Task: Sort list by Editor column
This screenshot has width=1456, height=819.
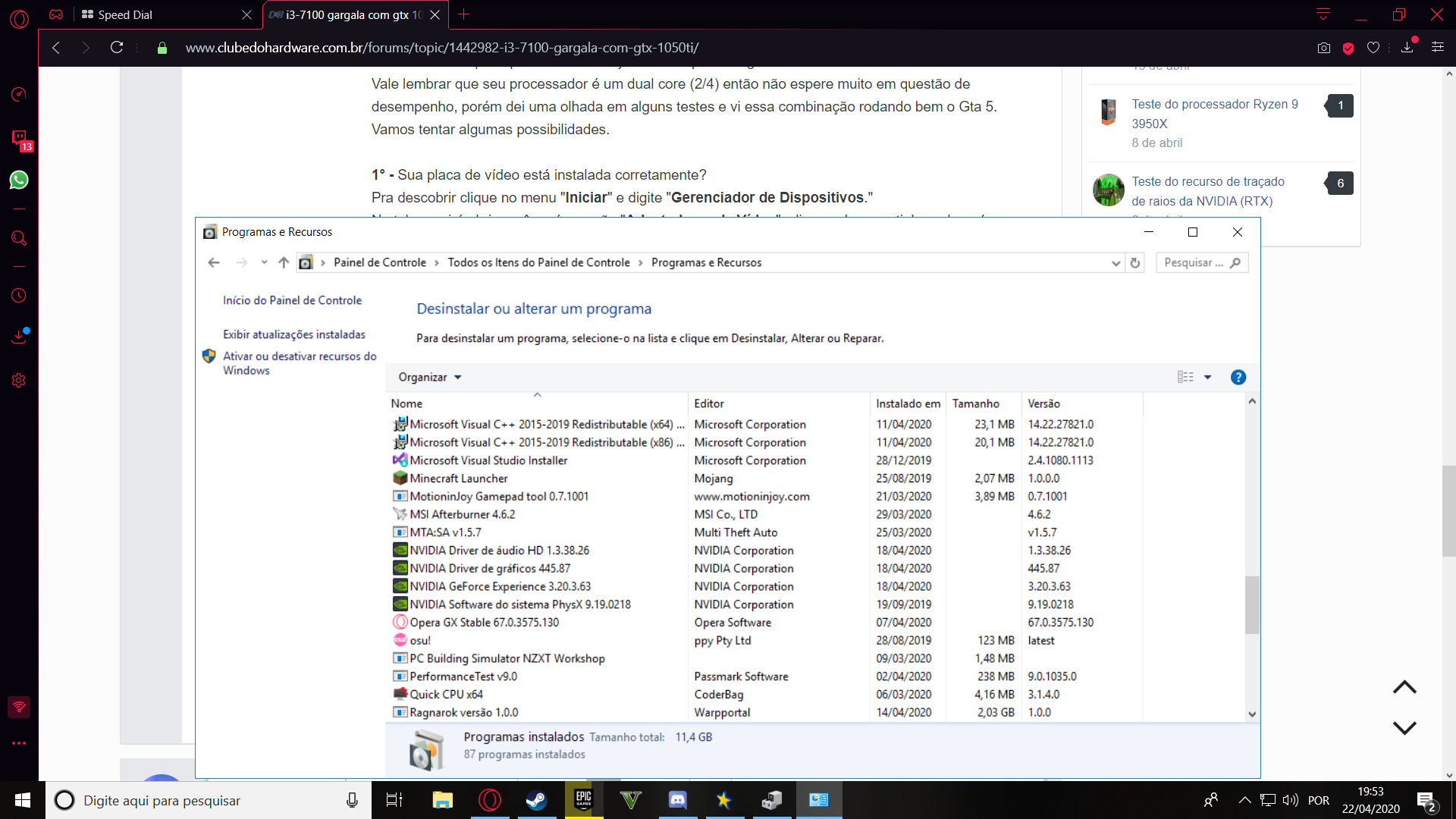Action: [x=779, y=403]
